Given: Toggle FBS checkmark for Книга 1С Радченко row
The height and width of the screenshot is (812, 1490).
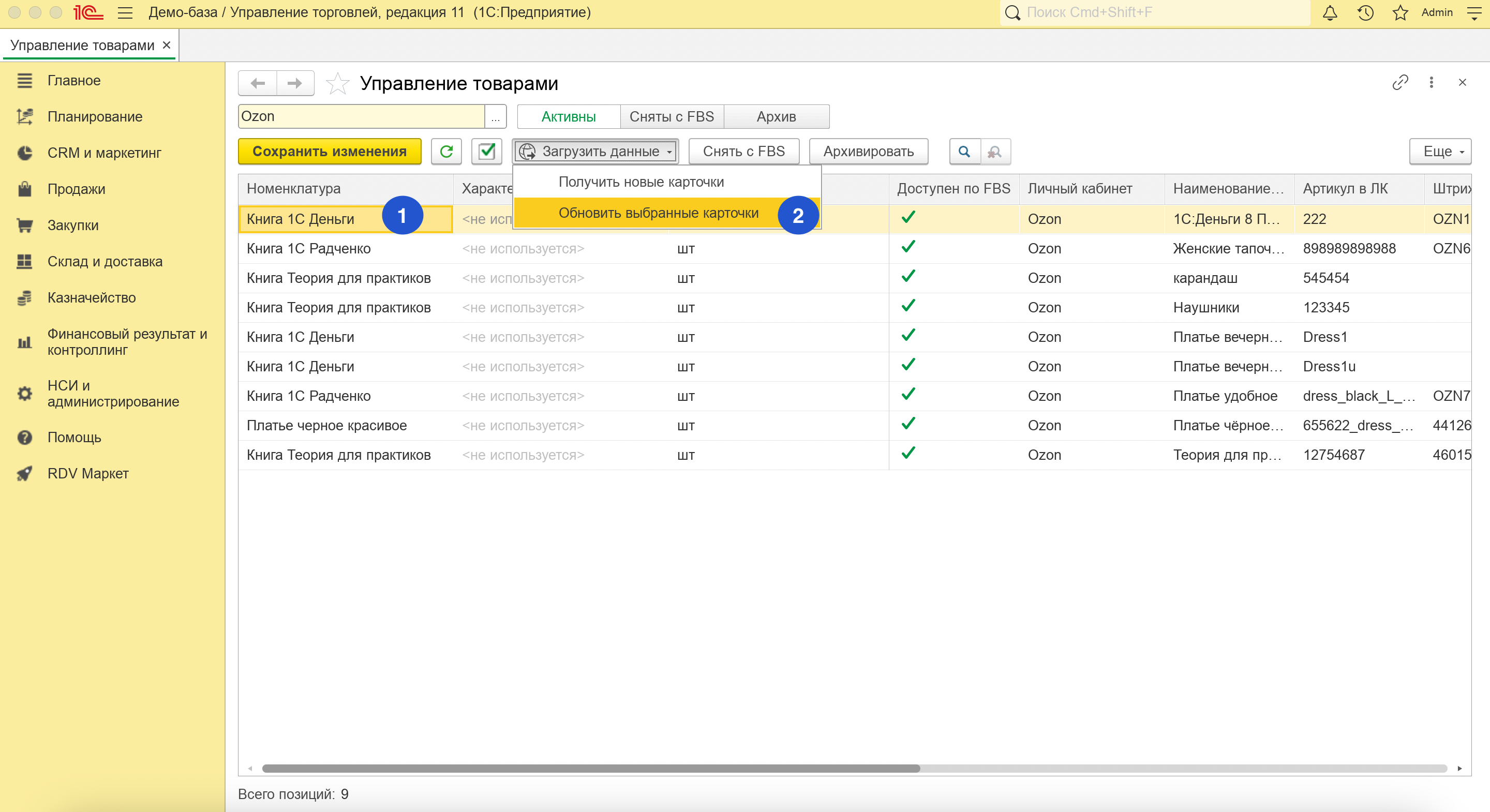Looking at the screenshot, I should point(908,248).
